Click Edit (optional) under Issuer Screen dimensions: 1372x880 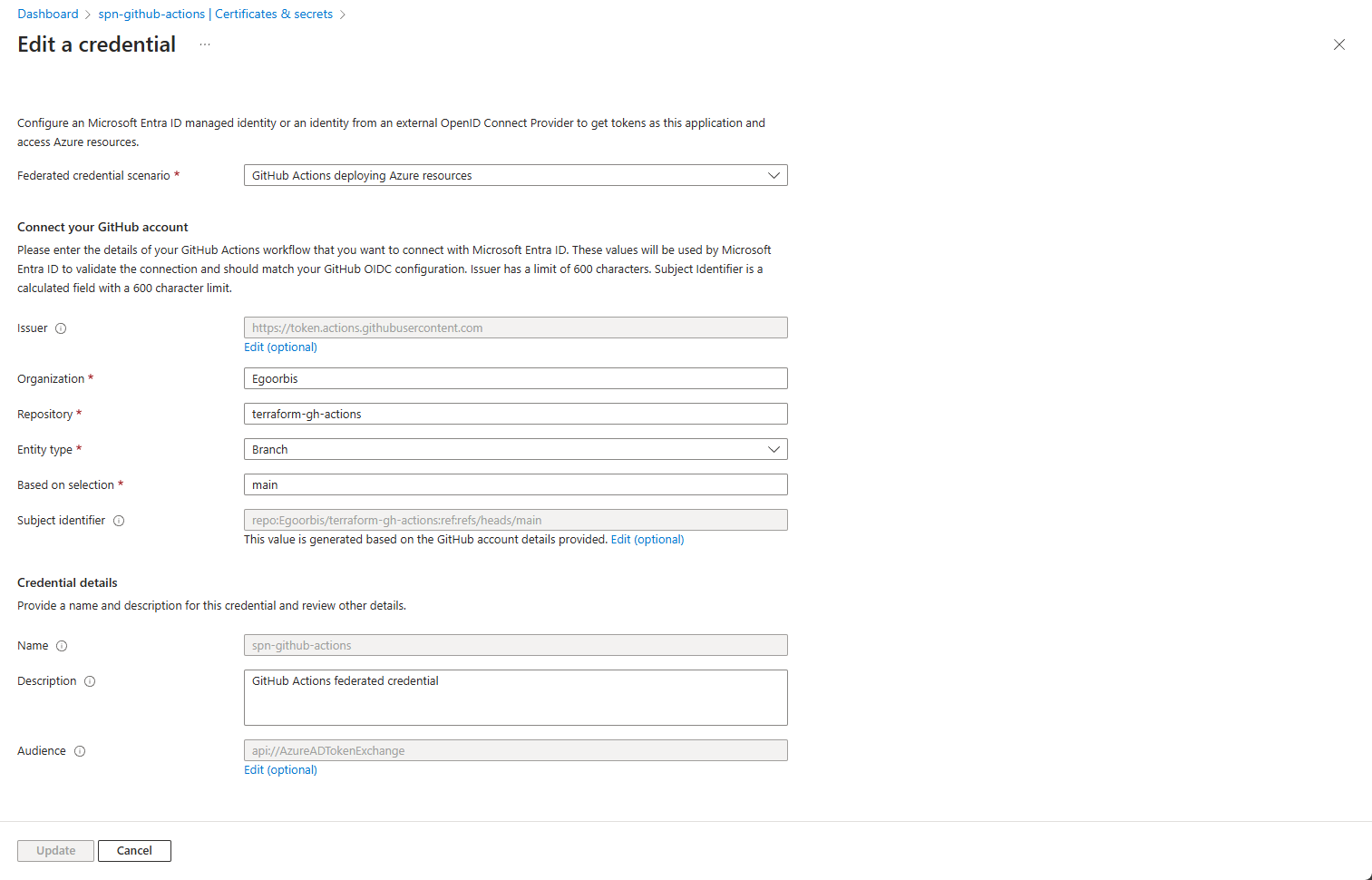coord(280,347)
